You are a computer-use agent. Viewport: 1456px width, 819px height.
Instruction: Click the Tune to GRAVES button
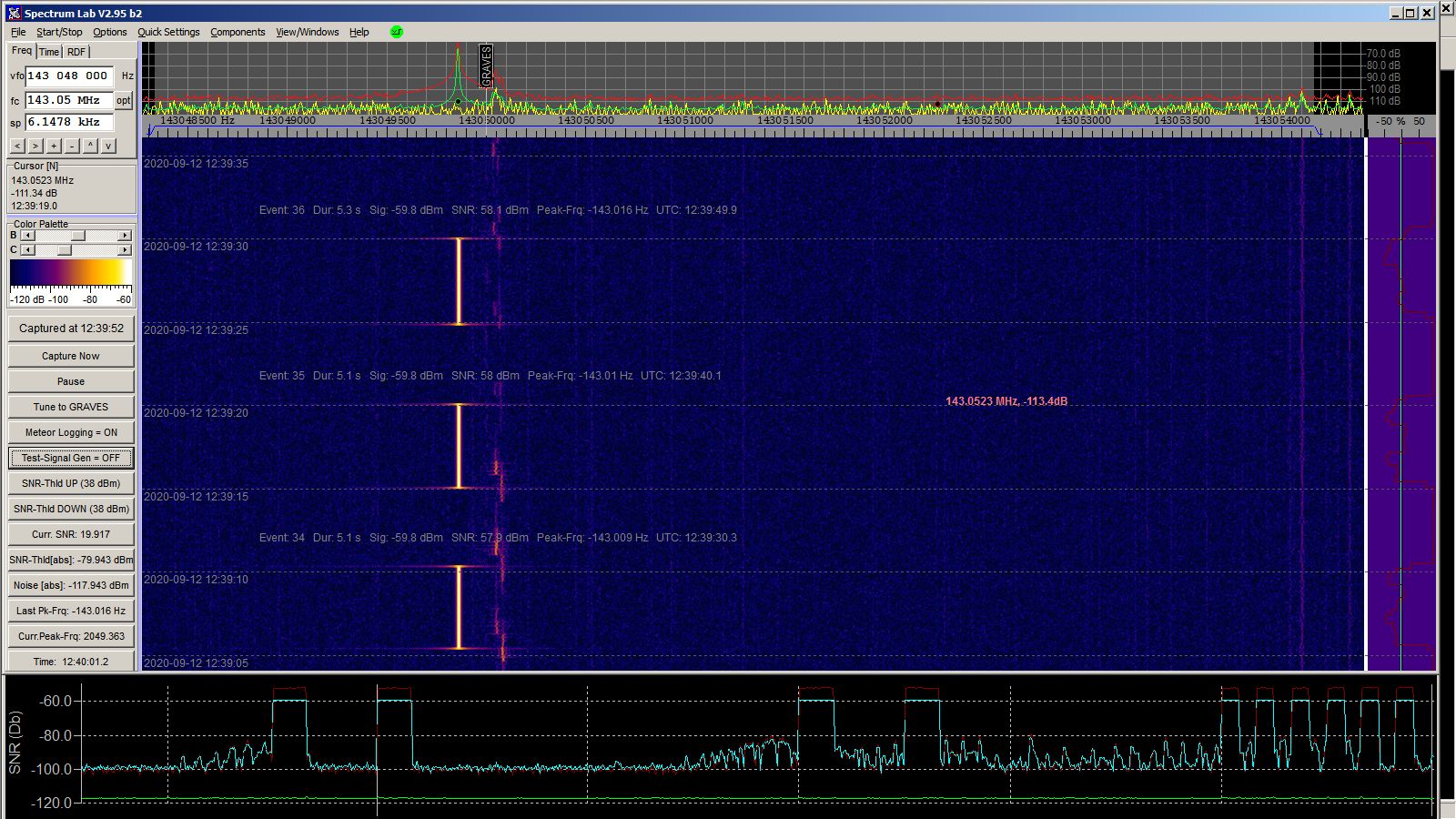click(x=71, y=407)
